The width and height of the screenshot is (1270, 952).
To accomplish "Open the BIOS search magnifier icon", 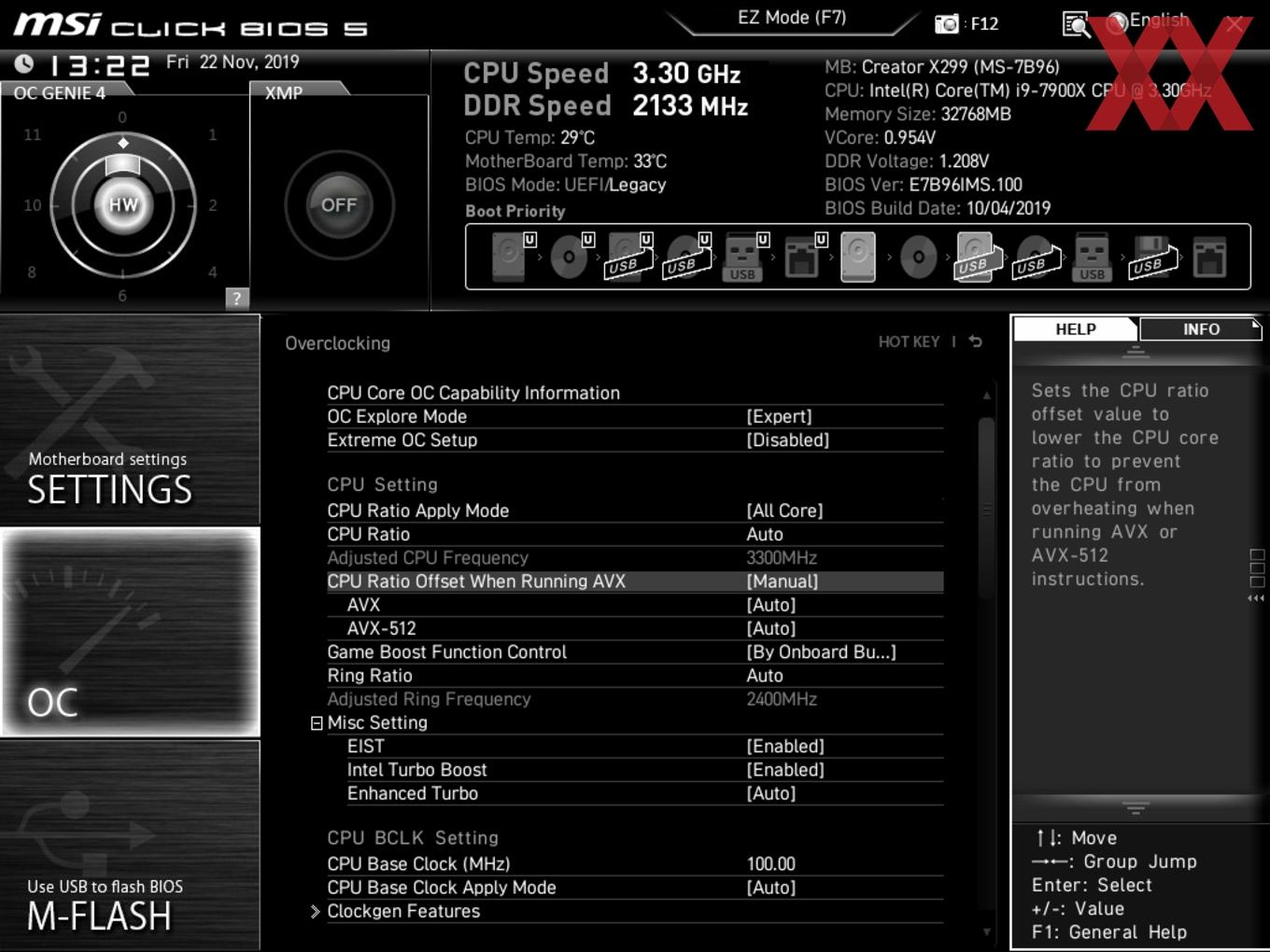I will click(1076, 24).
